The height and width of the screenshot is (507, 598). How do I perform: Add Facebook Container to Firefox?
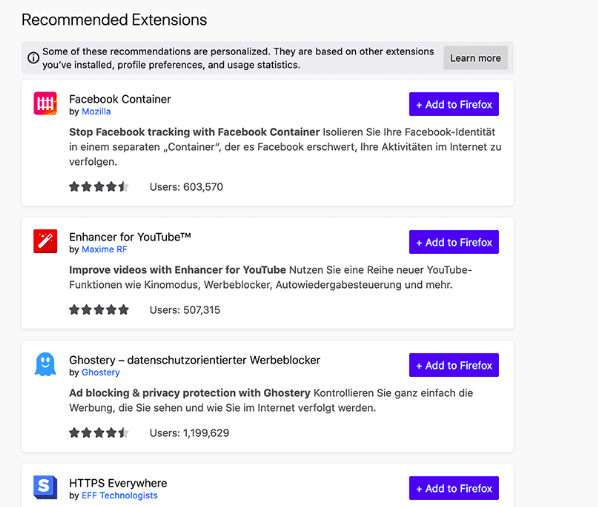pos(454,104)
